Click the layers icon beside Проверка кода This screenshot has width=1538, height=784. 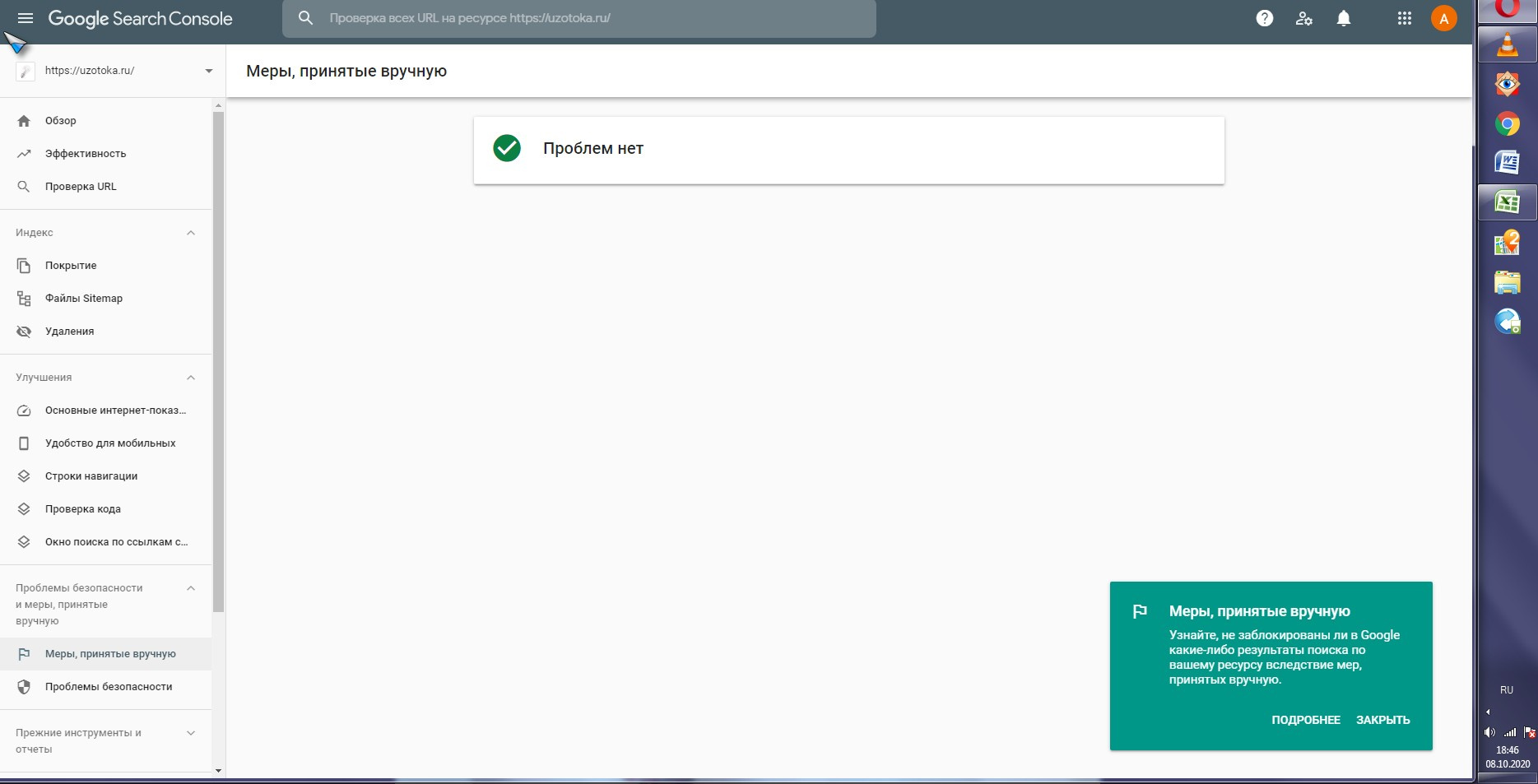coord(24,509)
